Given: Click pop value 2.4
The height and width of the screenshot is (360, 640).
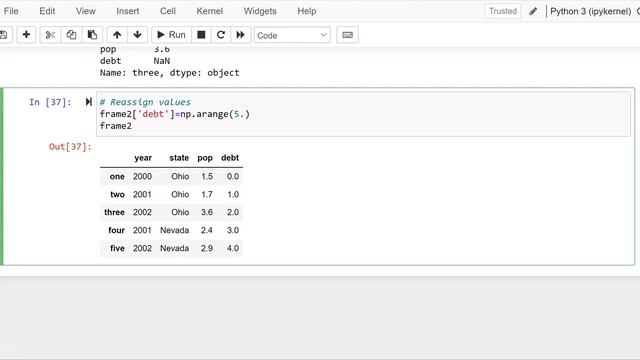Looking at the screenshot, I should click(207, 230).
